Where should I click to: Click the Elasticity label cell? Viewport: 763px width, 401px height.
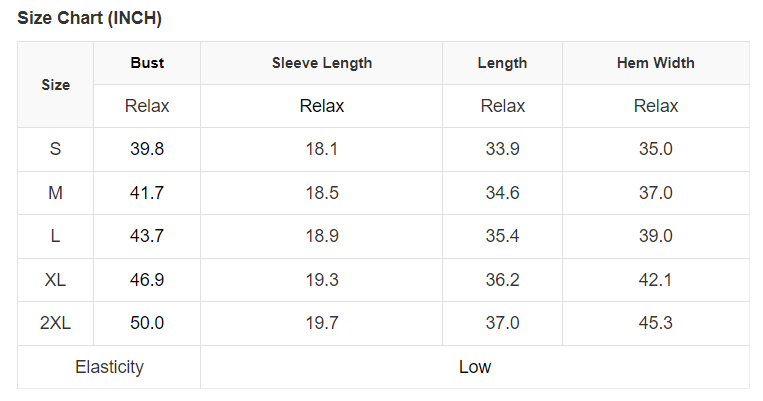[x=109, y=367]
